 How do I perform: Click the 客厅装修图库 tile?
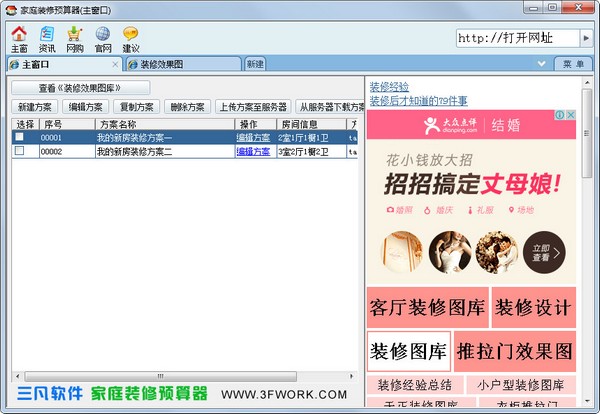tap(427, 307)
